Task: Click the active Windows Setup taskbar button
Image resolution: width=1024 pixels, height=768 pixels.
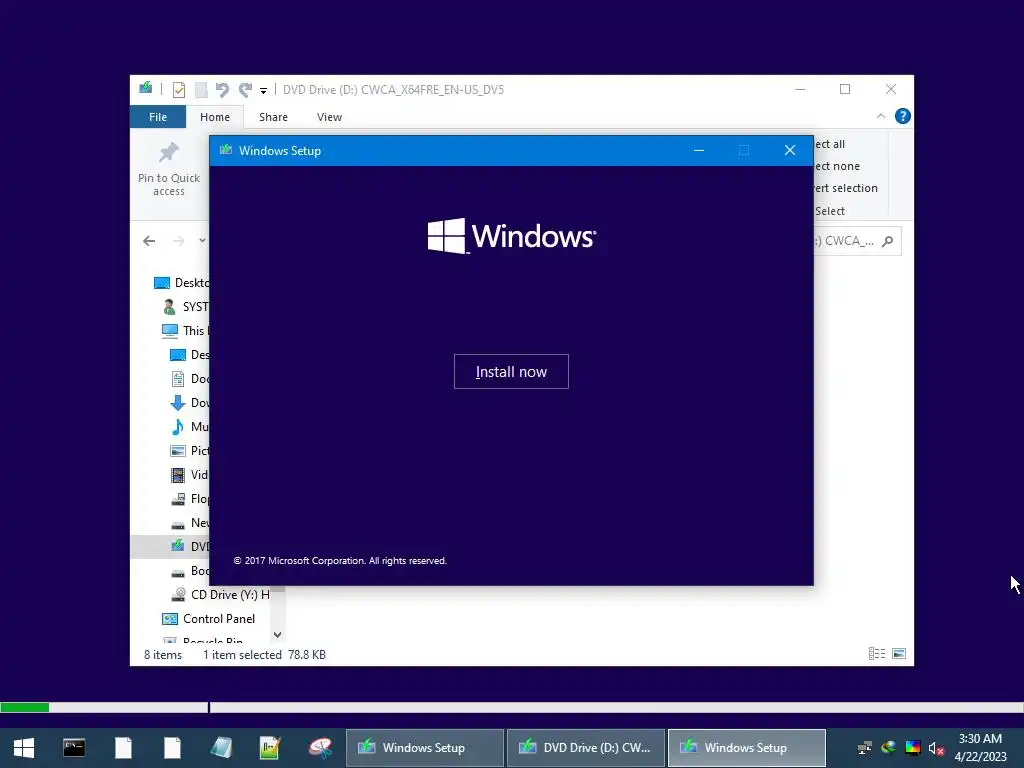Action: (x=746, y=748)
